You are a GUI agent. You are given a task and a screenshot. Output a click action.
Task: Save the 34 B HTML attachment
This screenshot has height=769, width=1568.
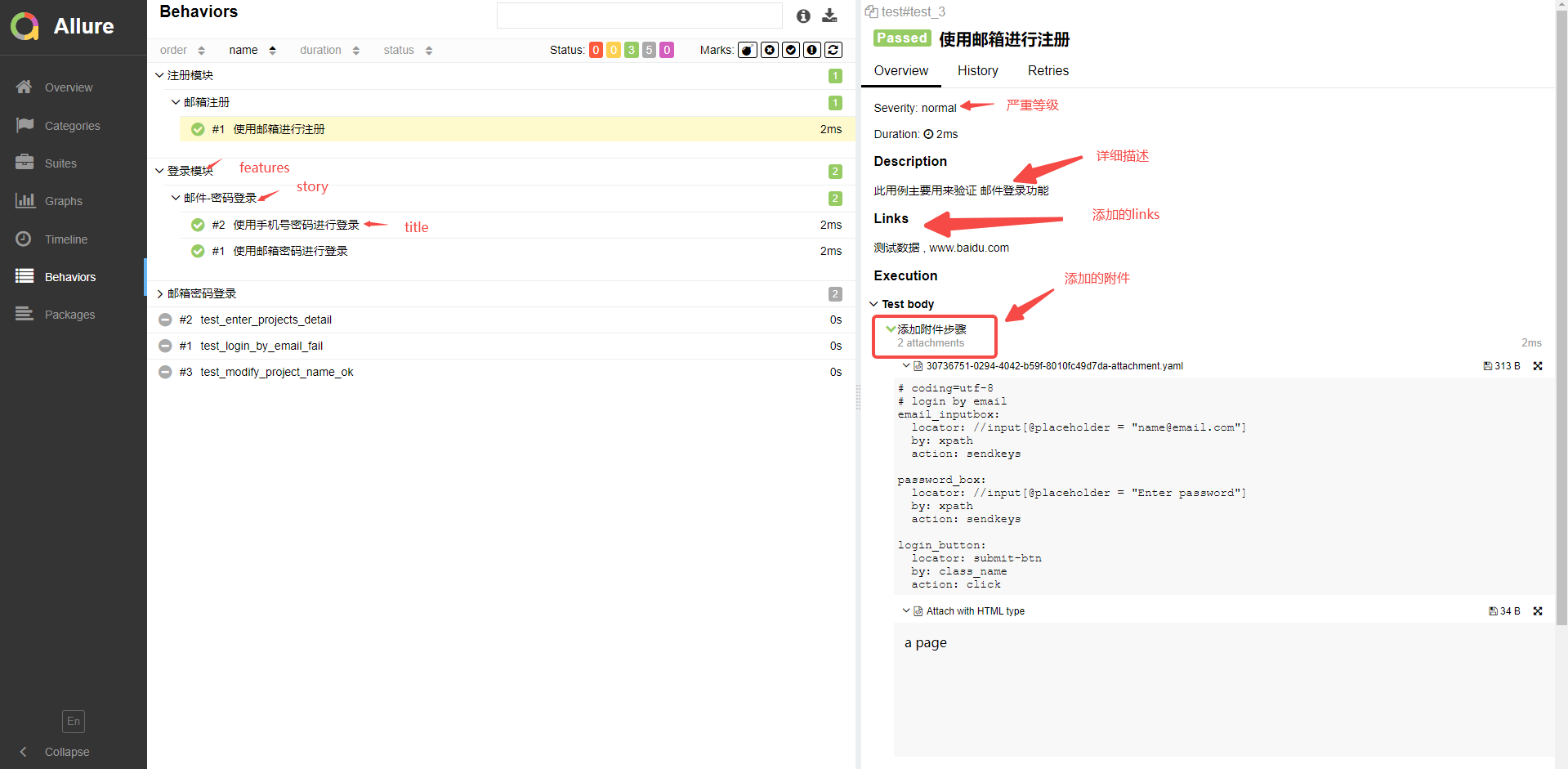1504,611
